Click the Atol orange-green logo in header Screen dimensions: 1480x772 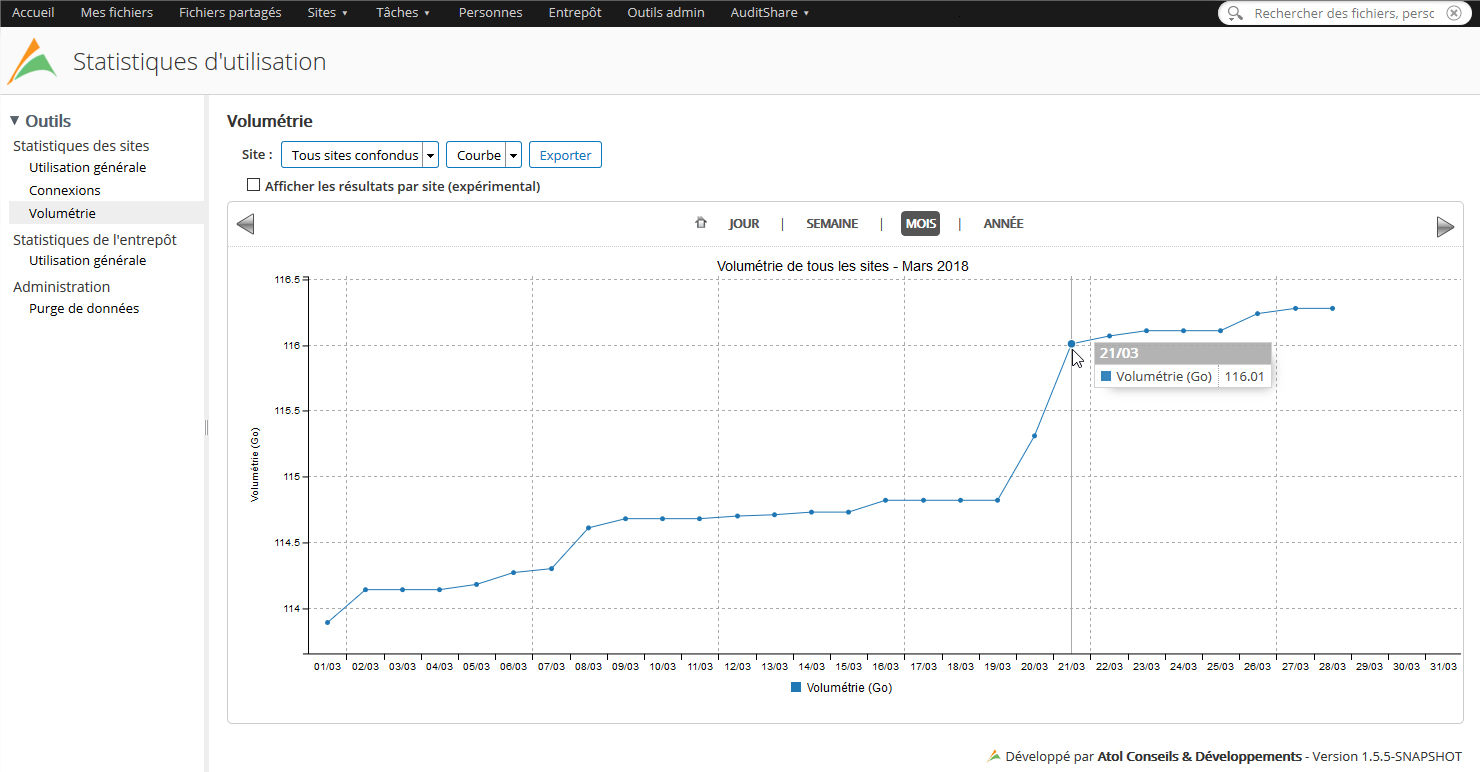pos(32,62)
